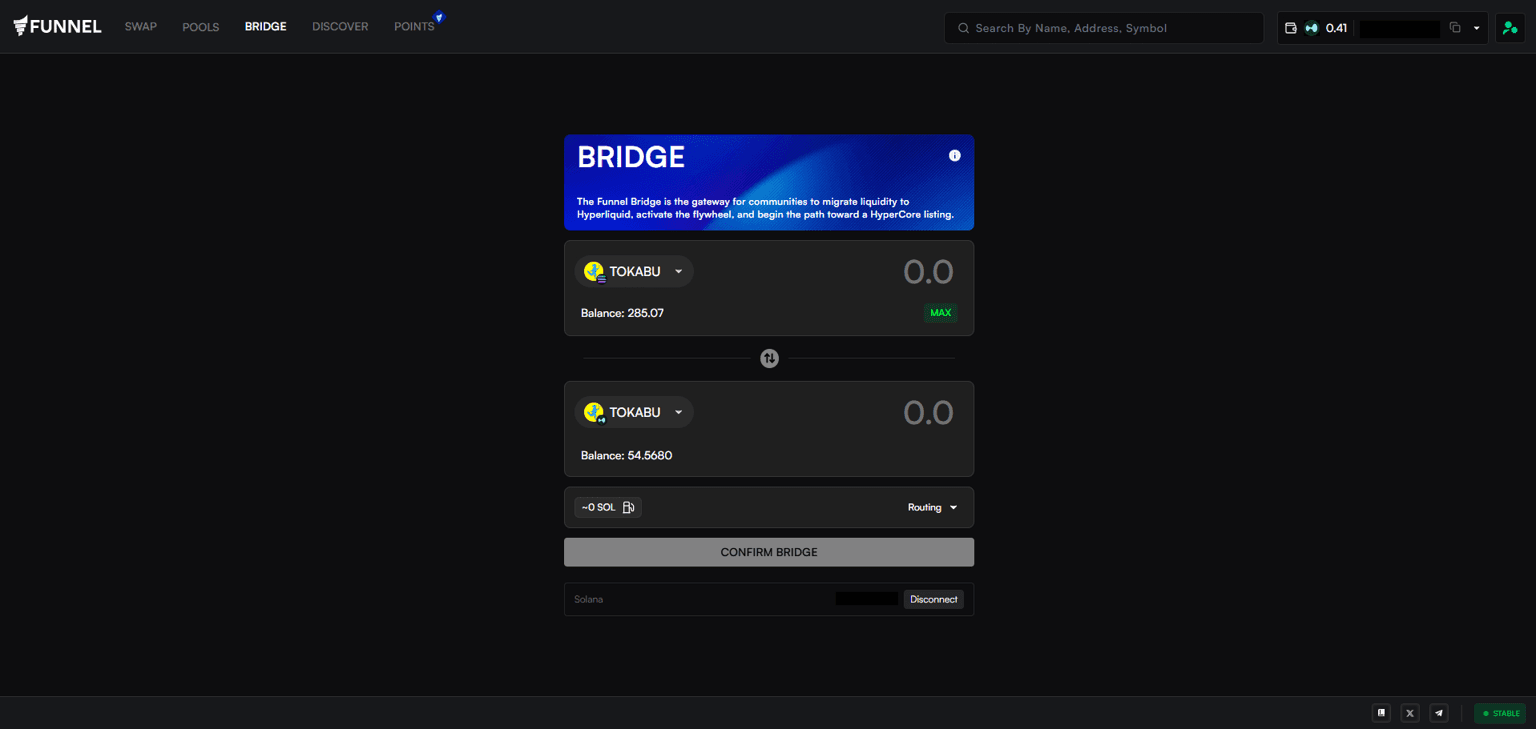Screen dimensions: 1536x729
Task: Click the gas pump fee icon
Action: pos(628,508)
